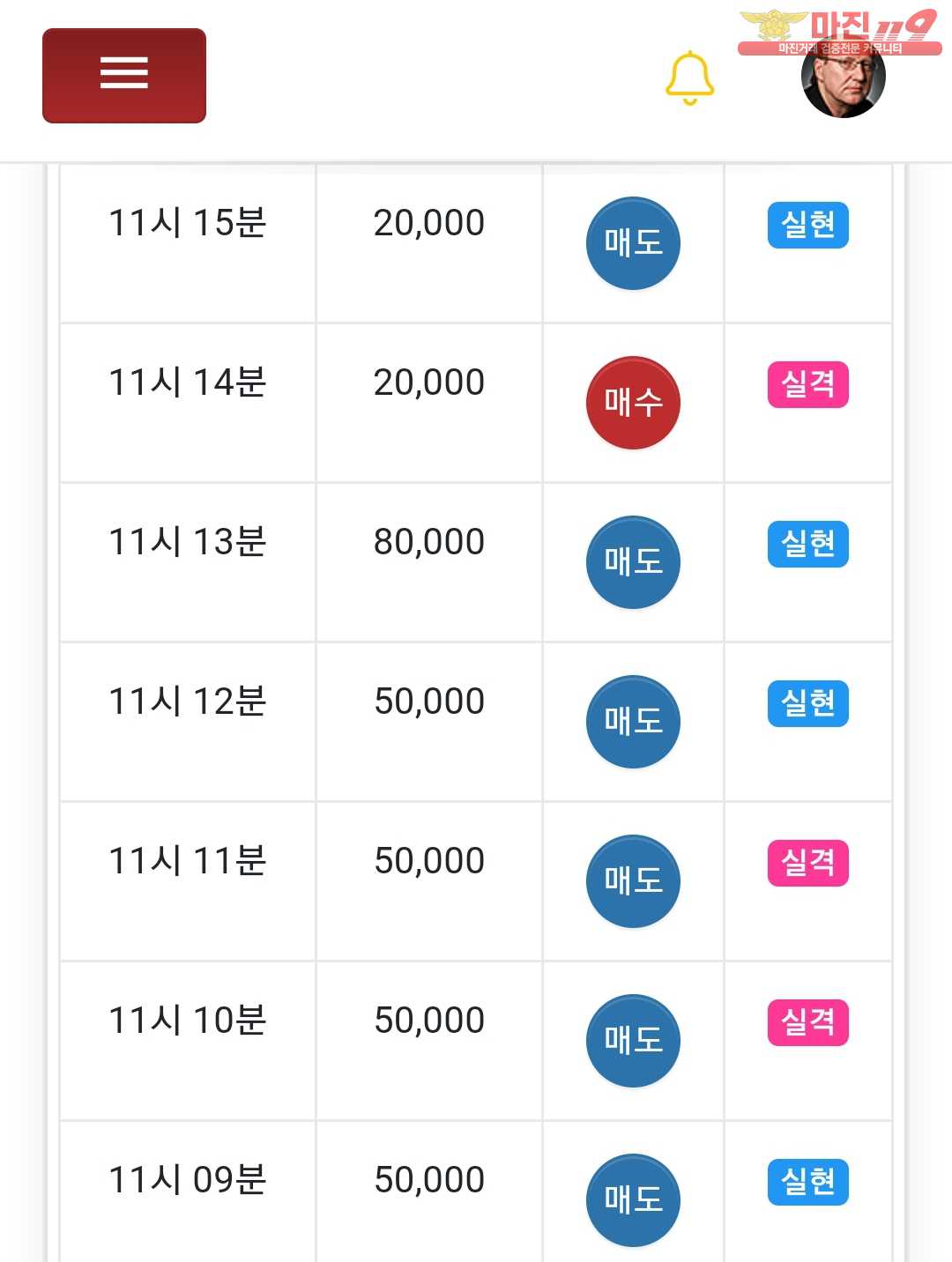
Task: Open the red hamburger menu
Action: (124, 75)
